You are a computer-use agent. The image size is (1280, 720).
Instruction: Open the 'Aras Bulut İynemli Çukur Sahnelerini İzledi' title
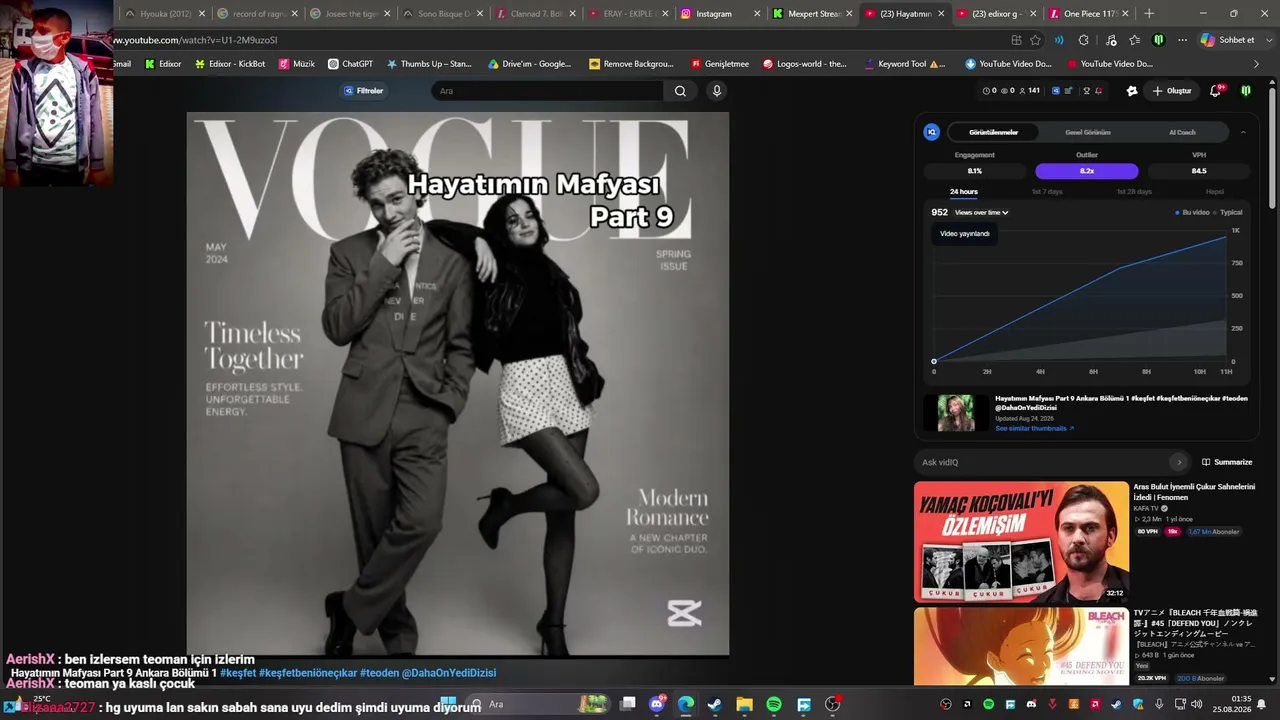click(x=1194, y=492)
